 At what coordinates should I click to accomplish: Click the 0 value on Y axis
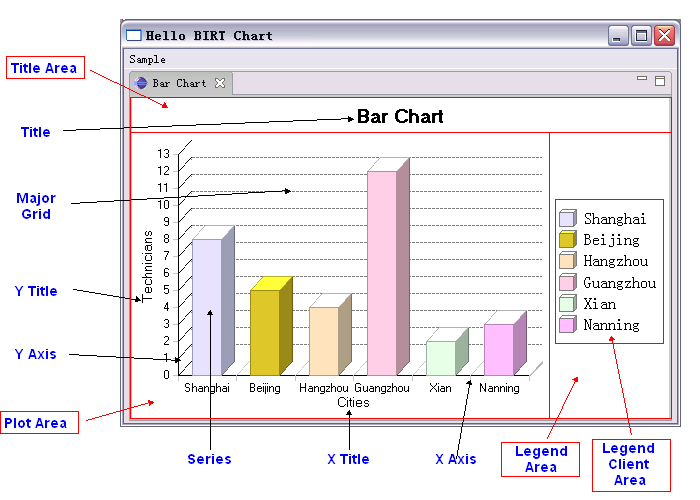167,374
